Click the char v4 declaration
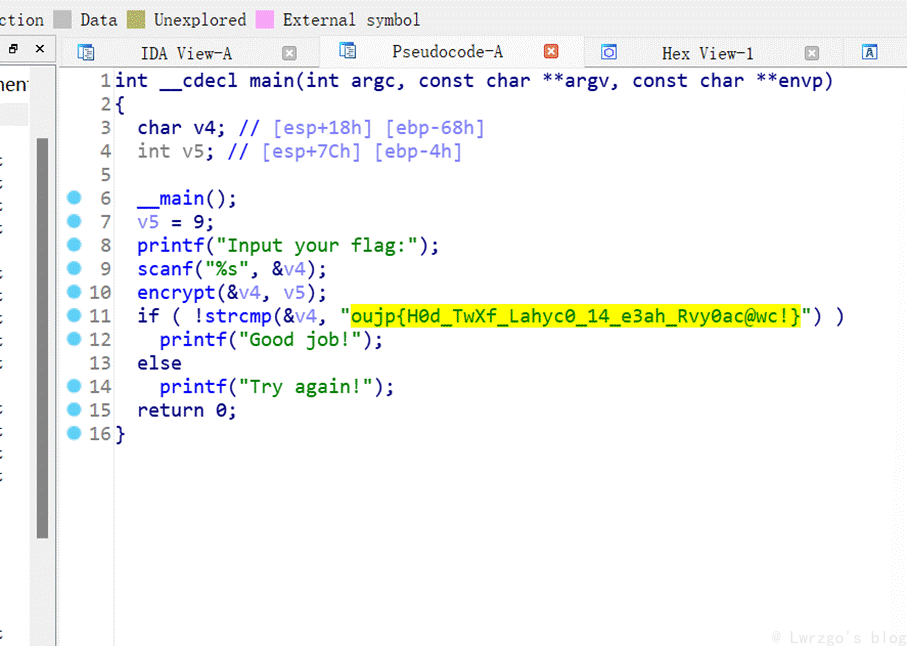The image size is (907, 646). click(181, 128)
